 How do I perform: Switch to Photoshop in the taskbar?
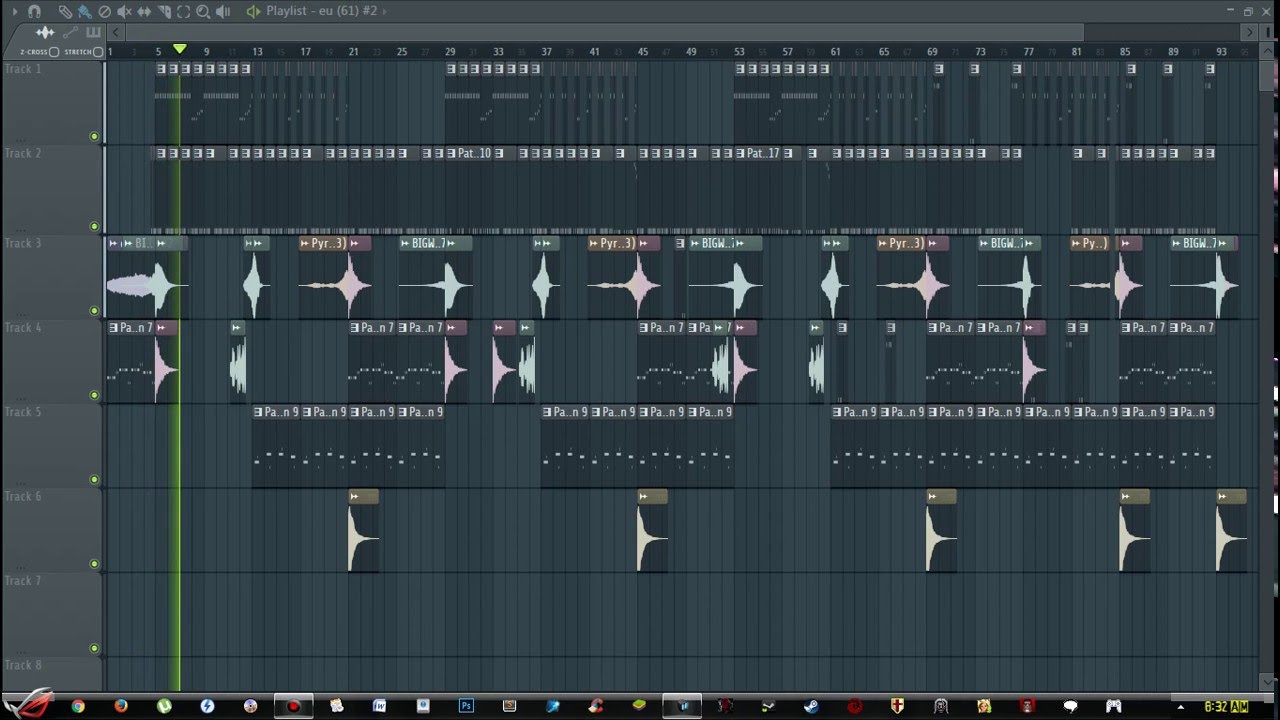[x=466, y=706]
